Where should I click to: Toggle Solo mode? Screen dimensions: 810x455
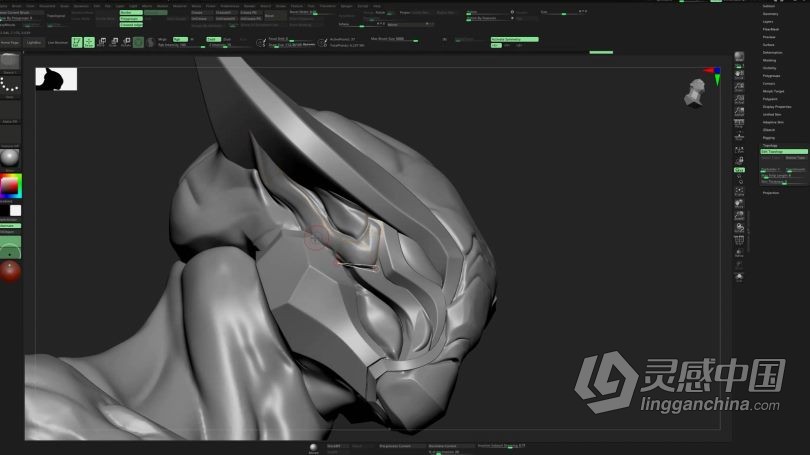739,277
